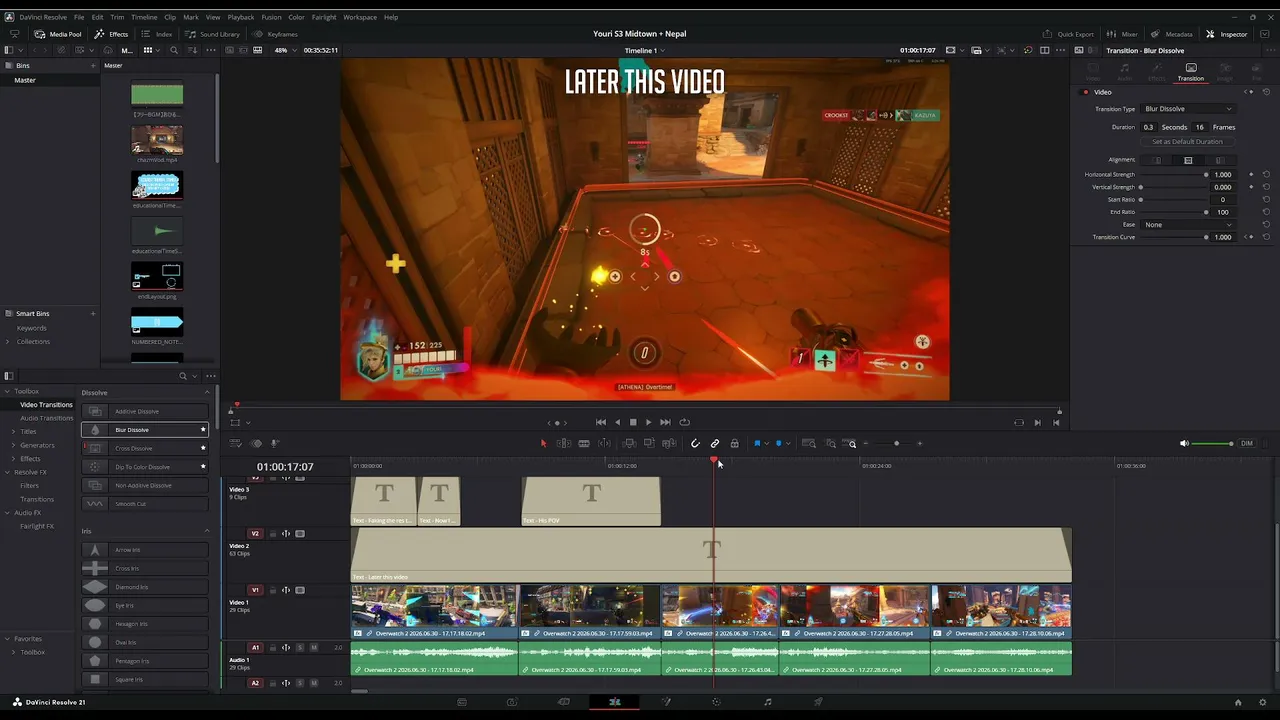Viewport: 1280px width, 720px height.
Task: Open the Video Transitions category
Action: 46,405
